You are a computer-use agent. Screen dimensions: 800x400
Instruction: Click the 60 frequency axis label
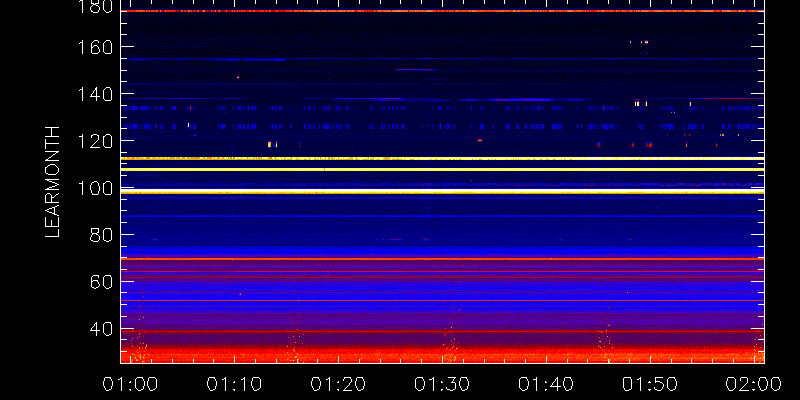point(101,282)
